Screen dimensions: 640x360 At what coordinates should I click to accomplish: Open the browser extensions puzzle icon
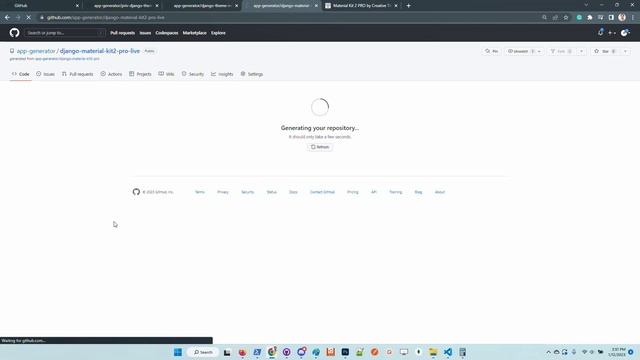point(590,18)
